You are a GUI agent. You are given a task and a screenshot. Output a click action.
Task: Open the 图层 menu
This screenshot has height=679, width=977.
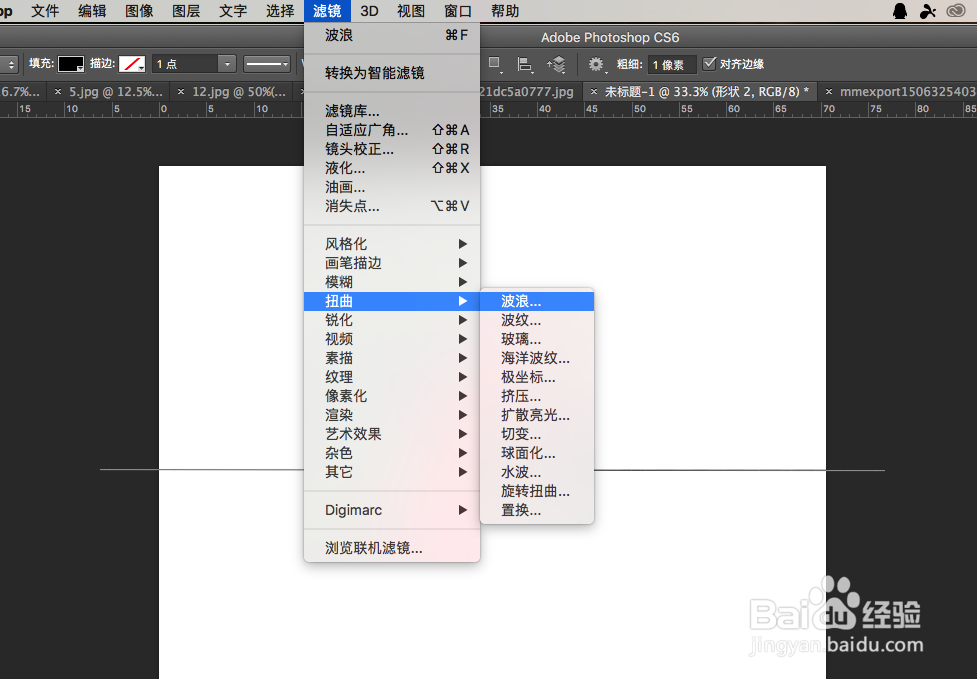pos(186,11)
